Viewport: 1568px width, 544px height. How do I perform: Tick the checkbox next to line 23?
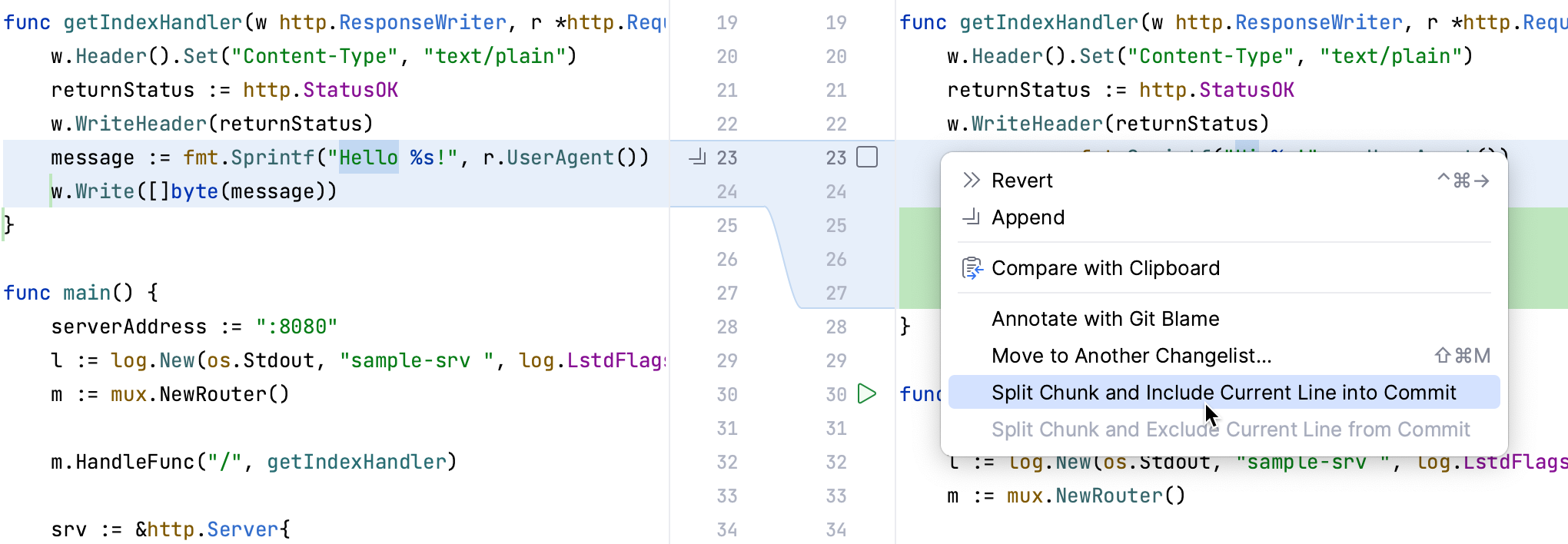click(x=867, y=158)
